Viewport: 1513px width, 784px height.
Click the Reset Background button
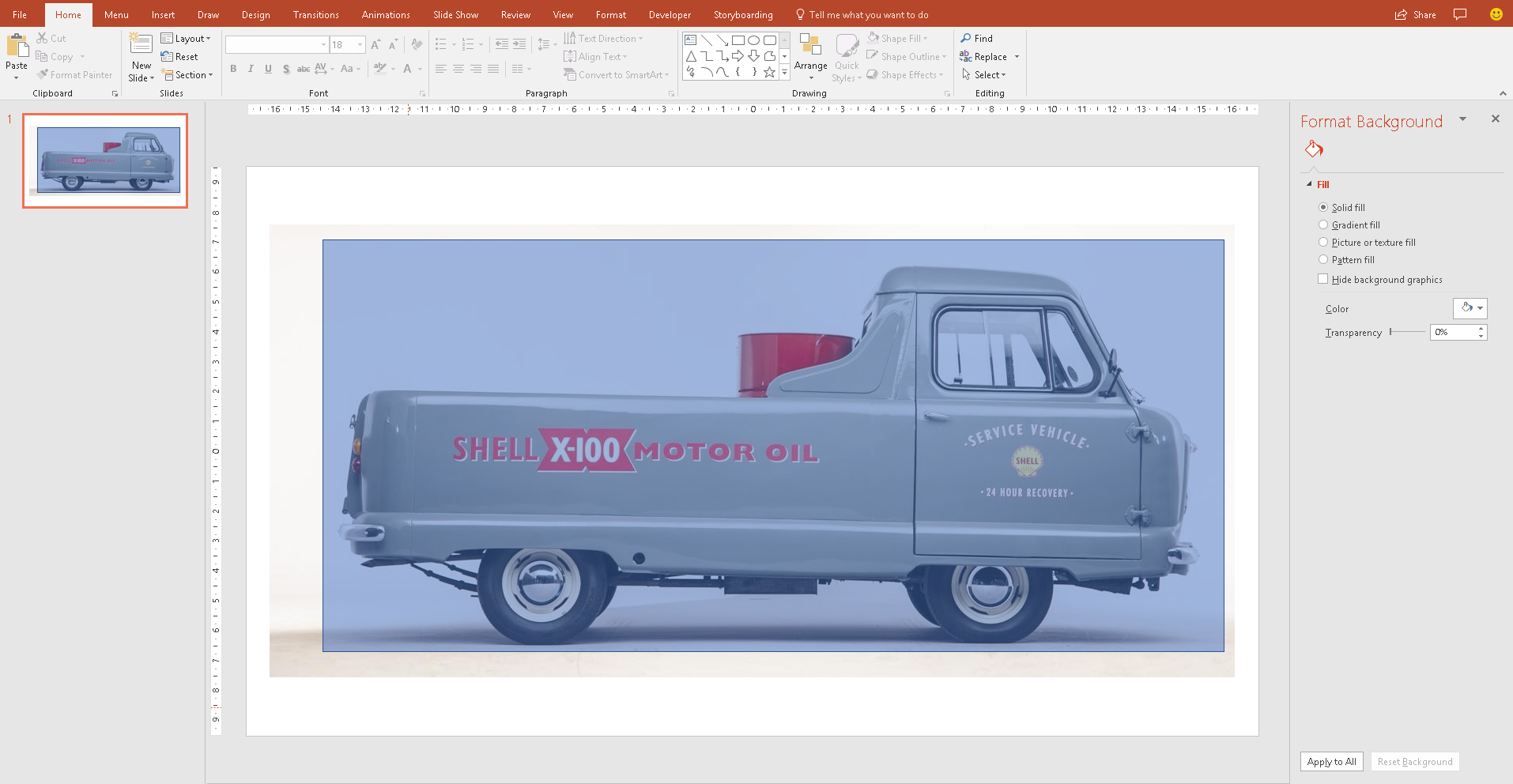pyautogui.click(x=1415, y=761)
